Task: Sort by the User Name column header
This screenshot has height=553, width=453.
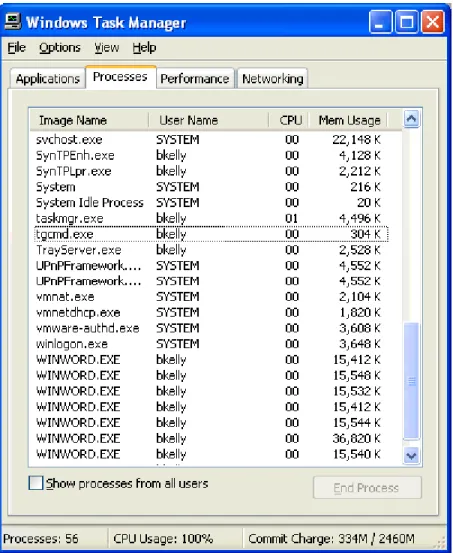Action: pyautogui.click(x=208, y=120)
